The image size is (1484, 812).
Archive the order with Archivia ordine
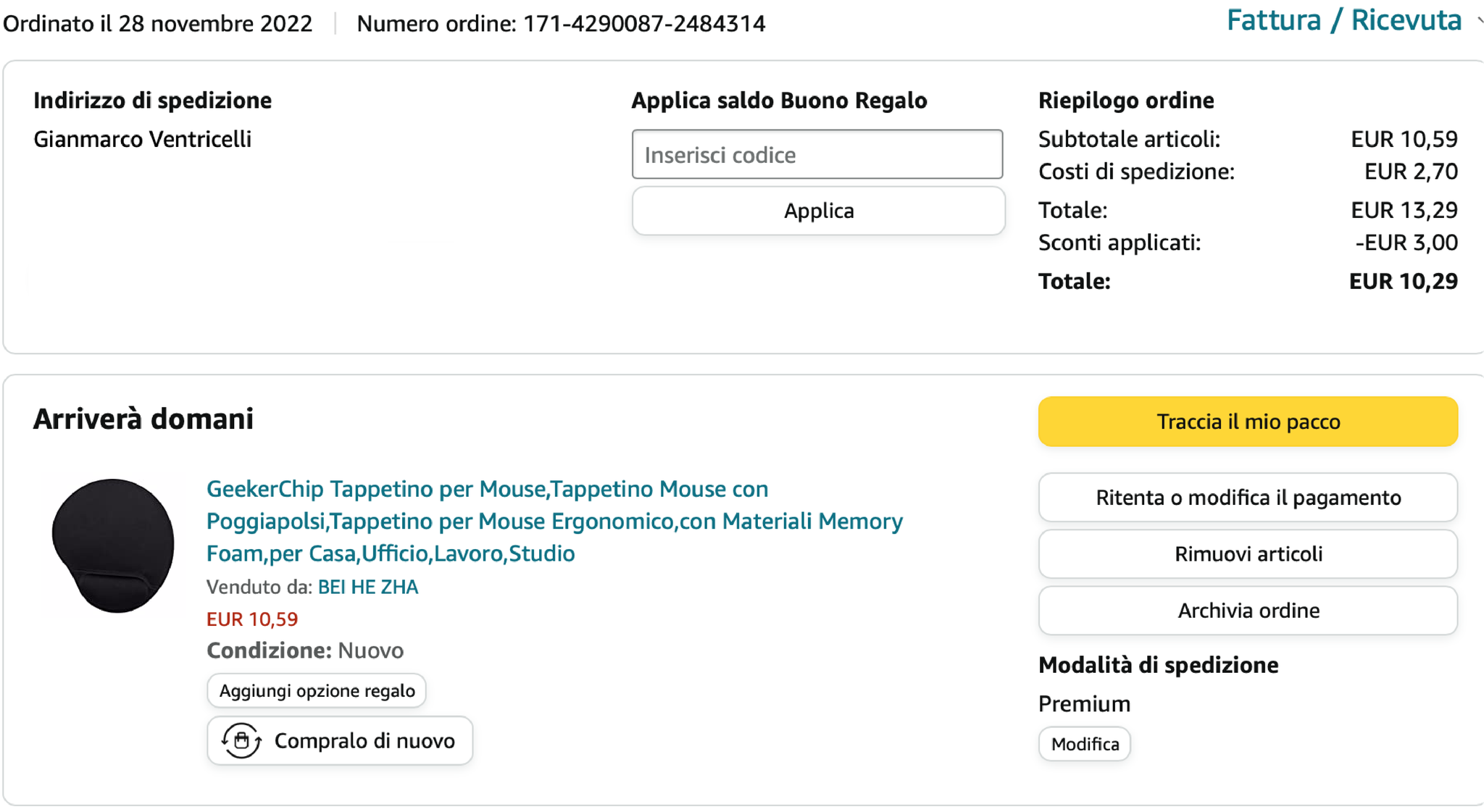tap(1248, 611)
